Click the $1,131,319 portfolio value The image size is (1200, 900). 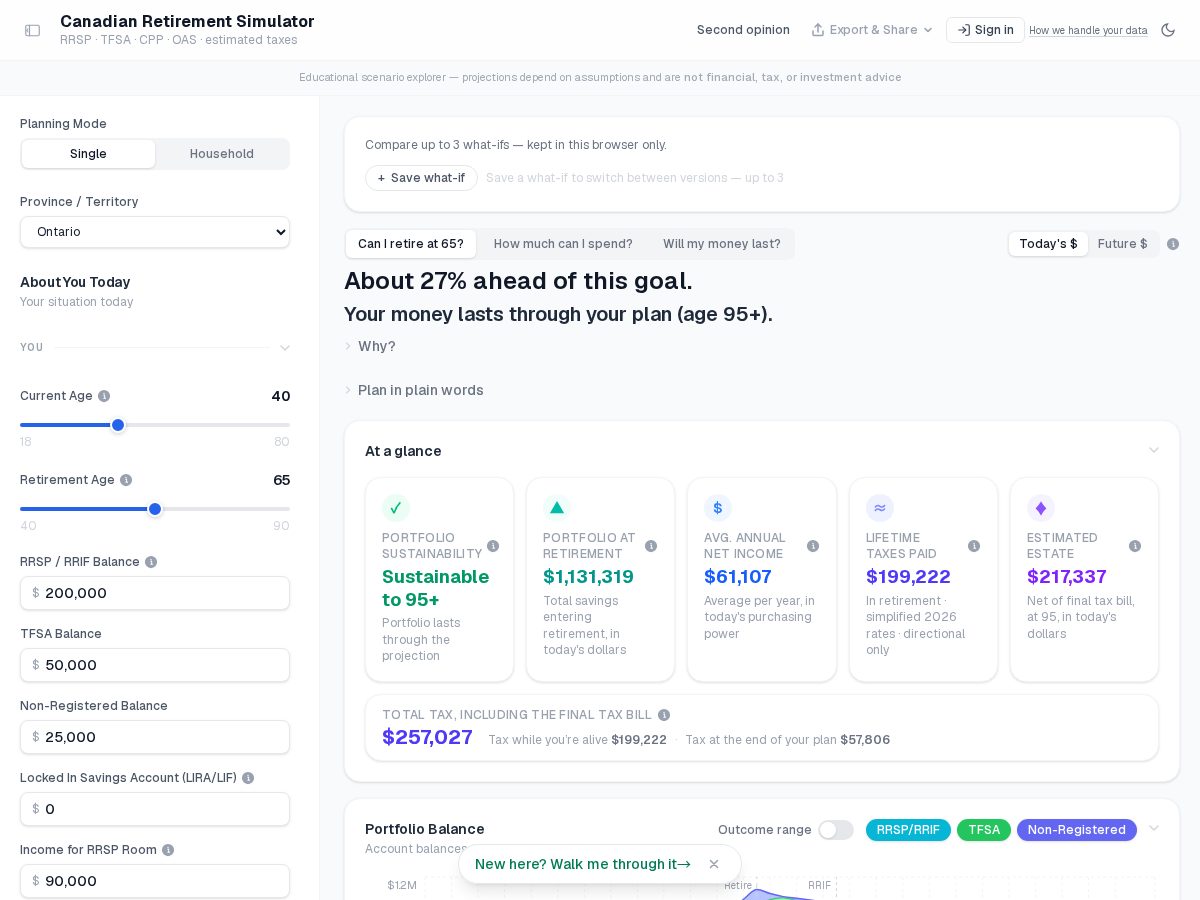588,577
